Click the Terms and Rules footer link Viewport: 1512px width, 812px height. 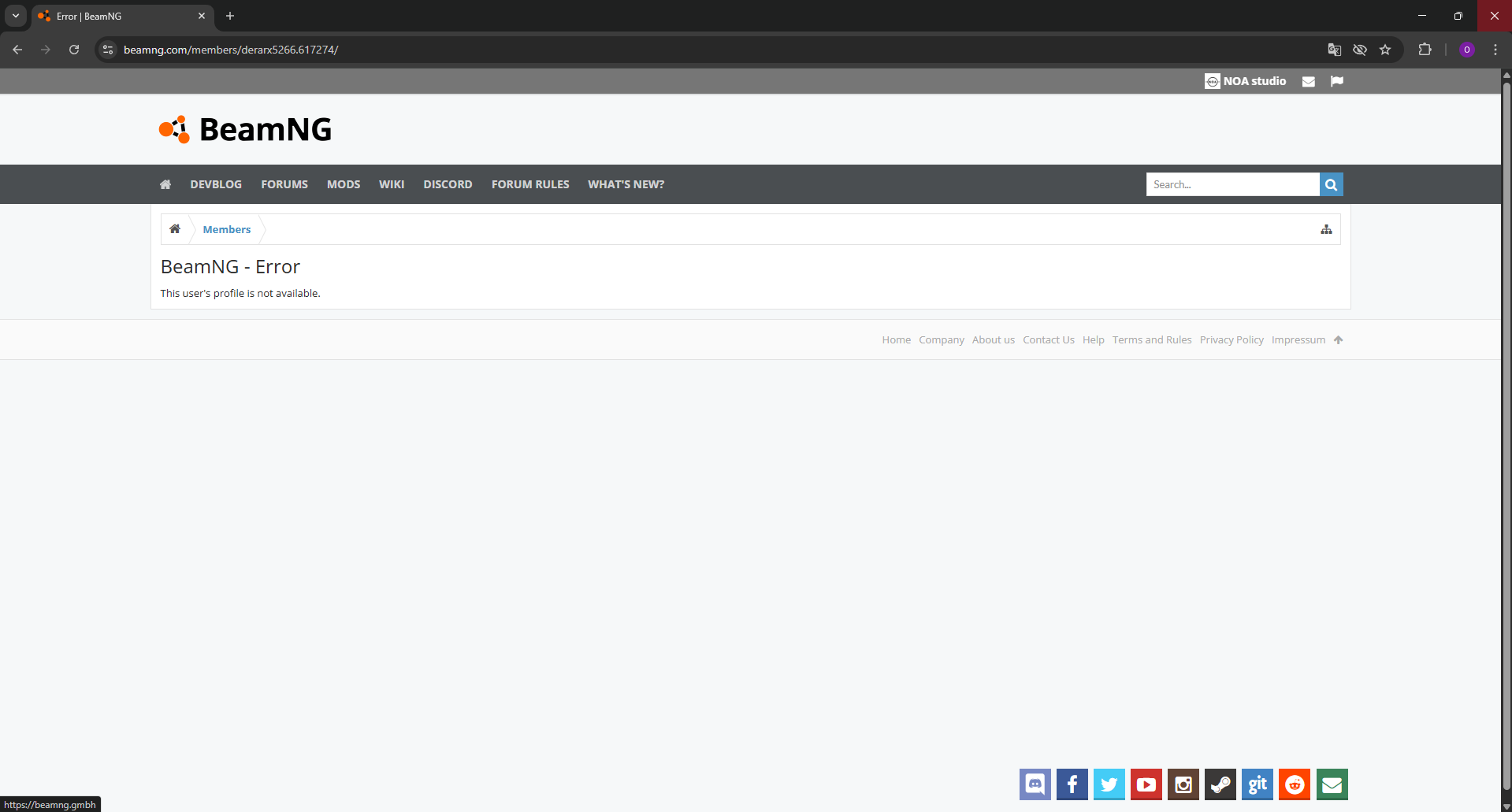point(1151,340)
